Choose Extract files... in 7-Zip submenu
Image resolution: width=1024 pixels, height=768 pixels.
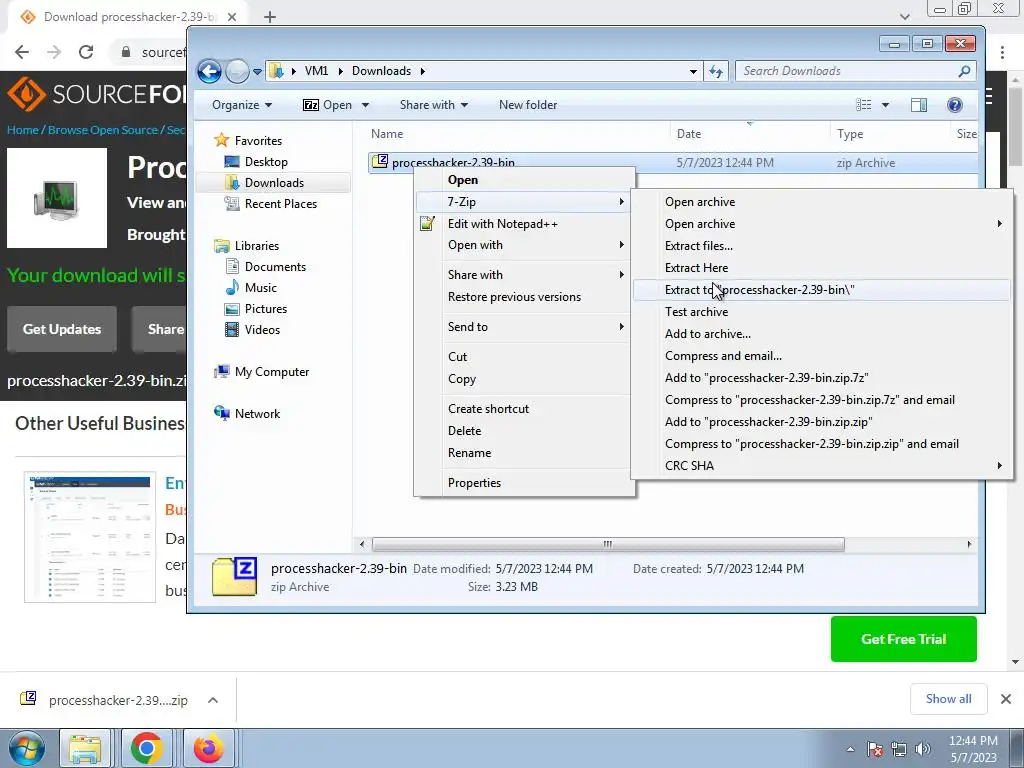822,246
